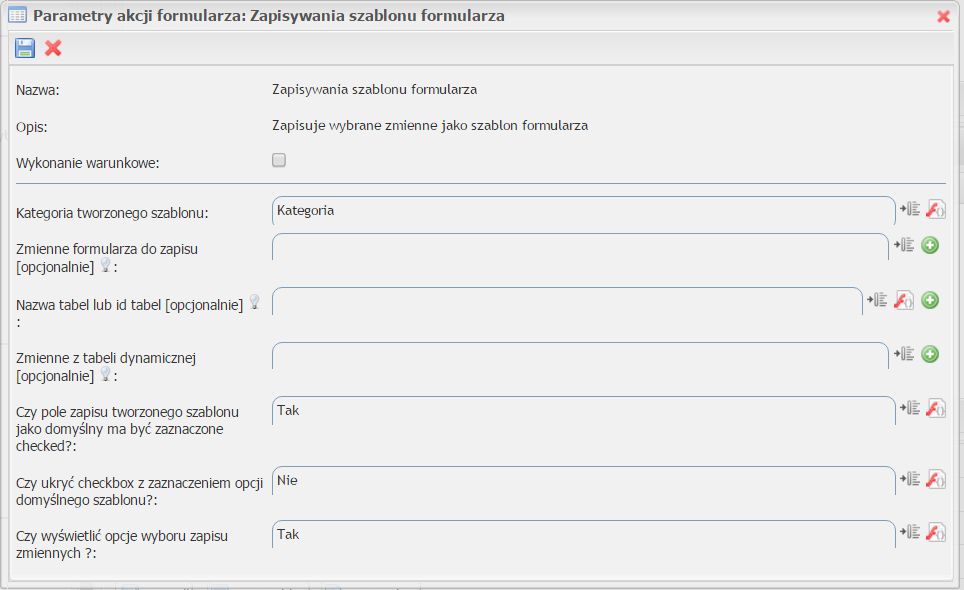The image size is (964, 590).
Task: Toggle the Wykonanie warunkowe checkbox
Action: click(x=279, y=160)
